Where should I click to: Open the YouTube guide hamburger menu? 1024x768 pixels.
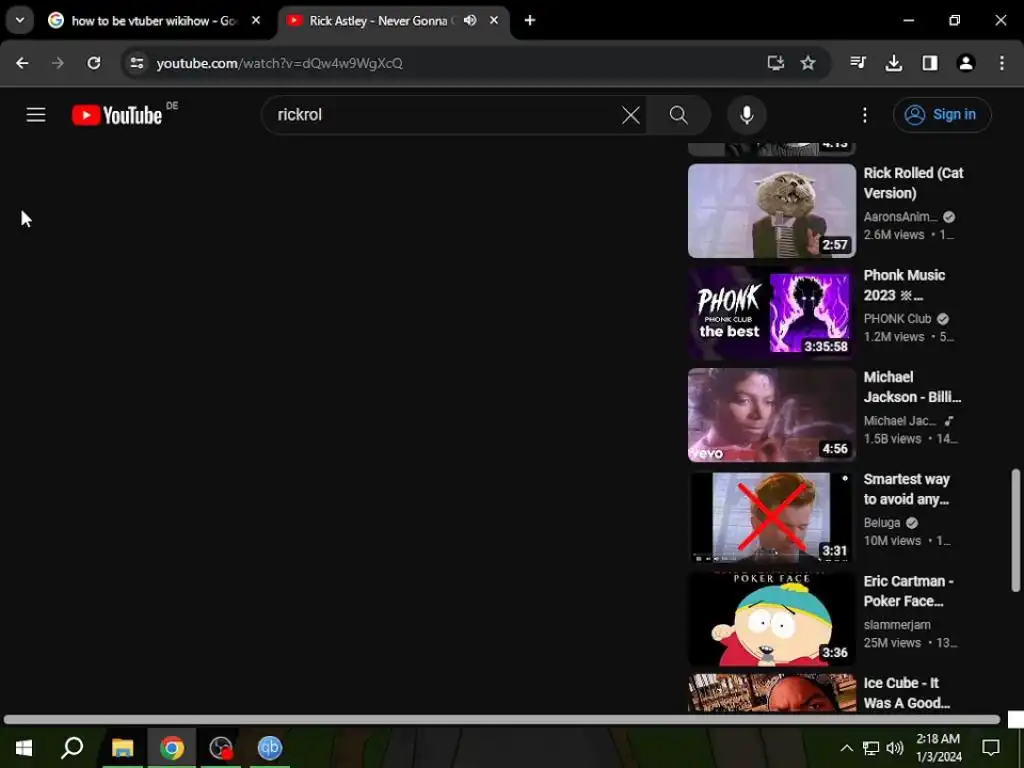tap(36, 115)
